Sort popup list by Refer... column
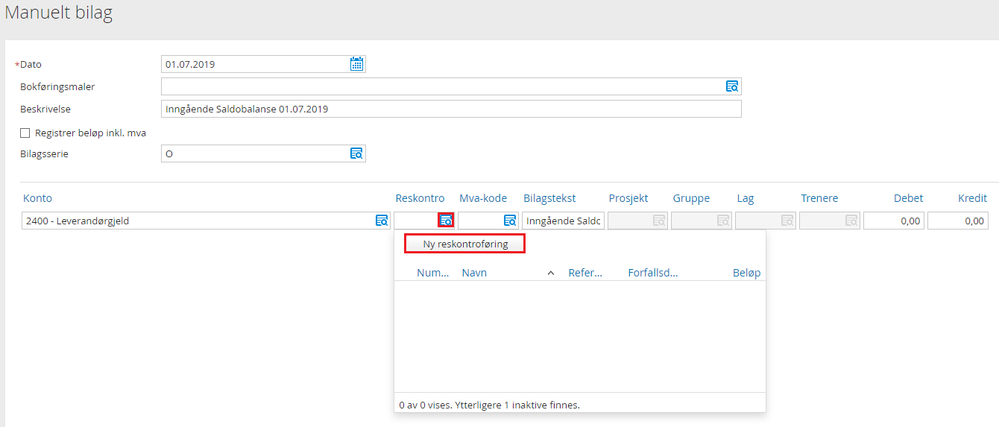999x427 pixels. coord(585,273)
